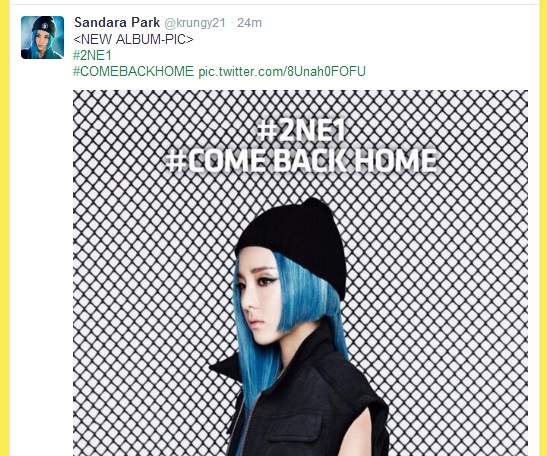Image resolution: width=547 pixels, height=456 pixels.
Task: Click the upturned jacket collar in photo
Action: click(228, 368)
